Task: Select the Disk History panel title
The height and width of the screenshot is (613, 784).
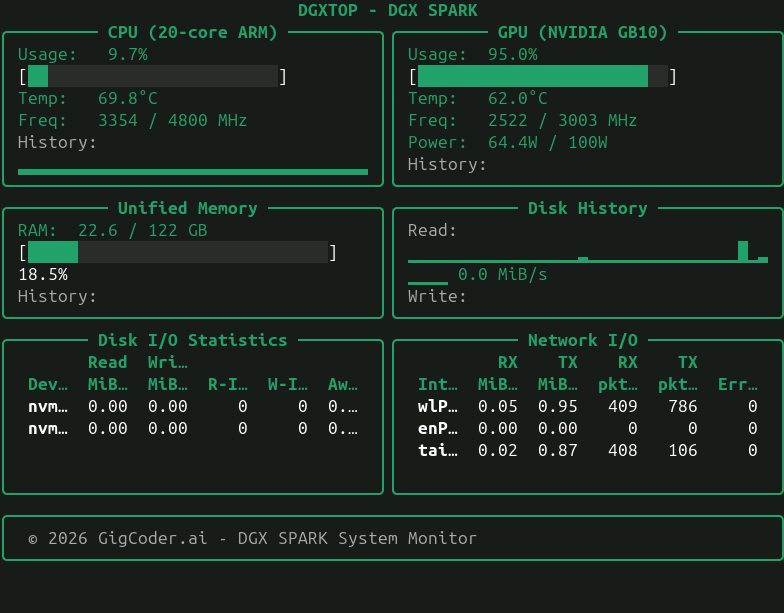Action: point(588,208)
